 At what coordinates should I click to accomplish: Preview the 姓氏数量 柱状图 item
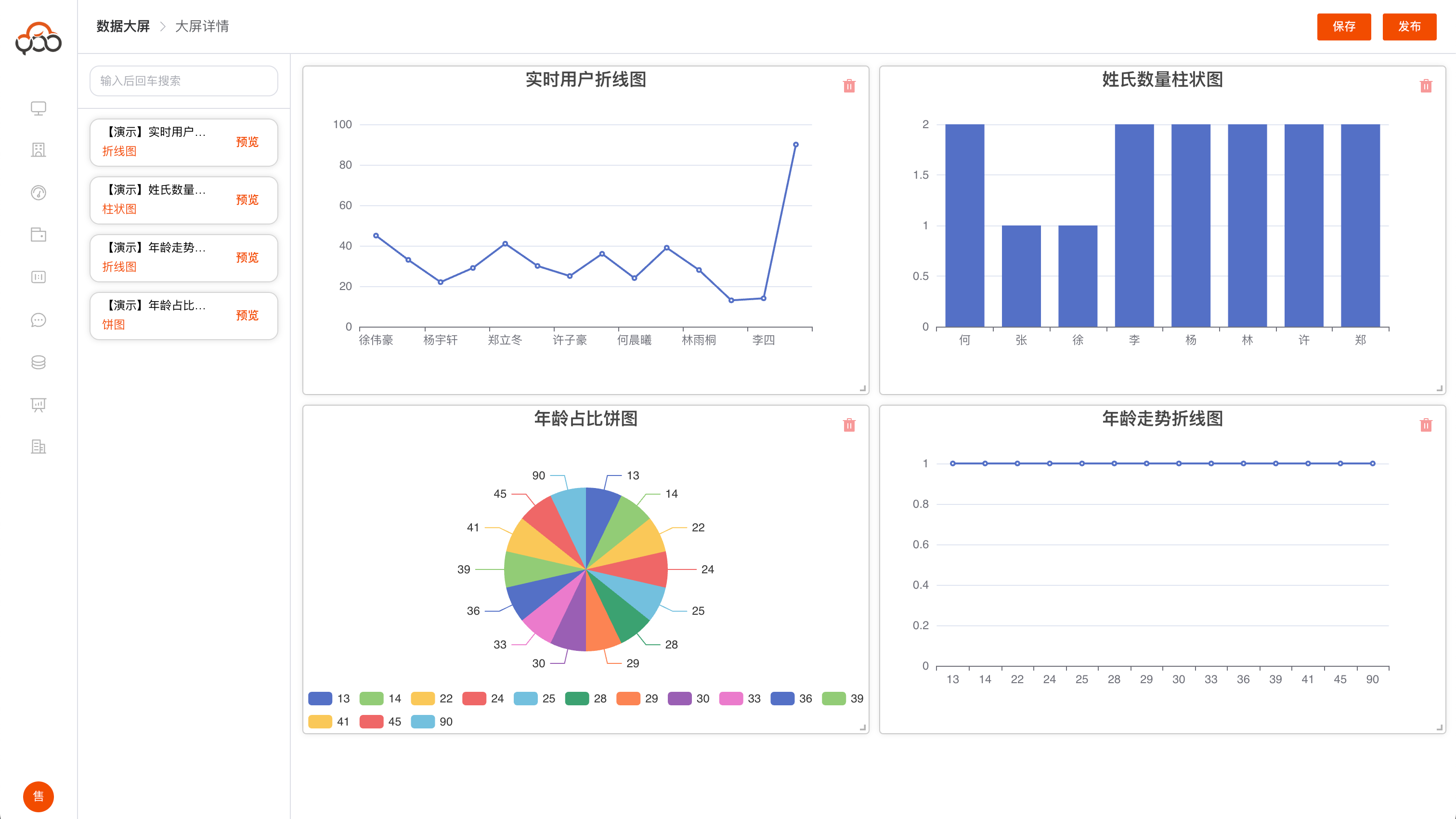pos(247,199)
